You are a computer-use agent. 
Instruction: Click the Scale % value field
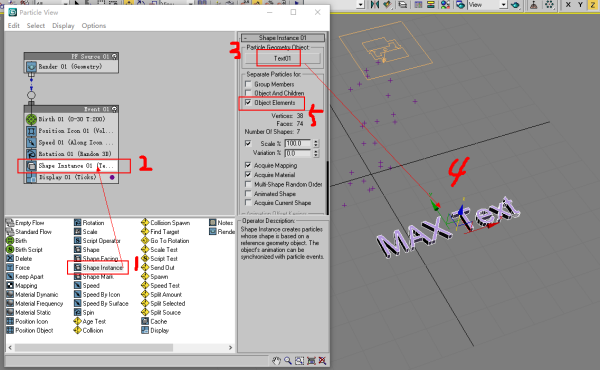tap(298, 143)
